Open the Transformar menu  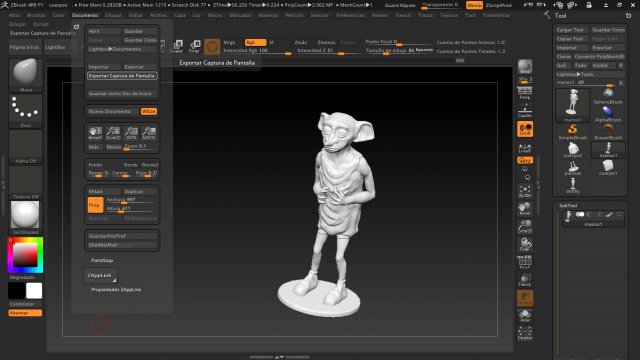point(496,15)
